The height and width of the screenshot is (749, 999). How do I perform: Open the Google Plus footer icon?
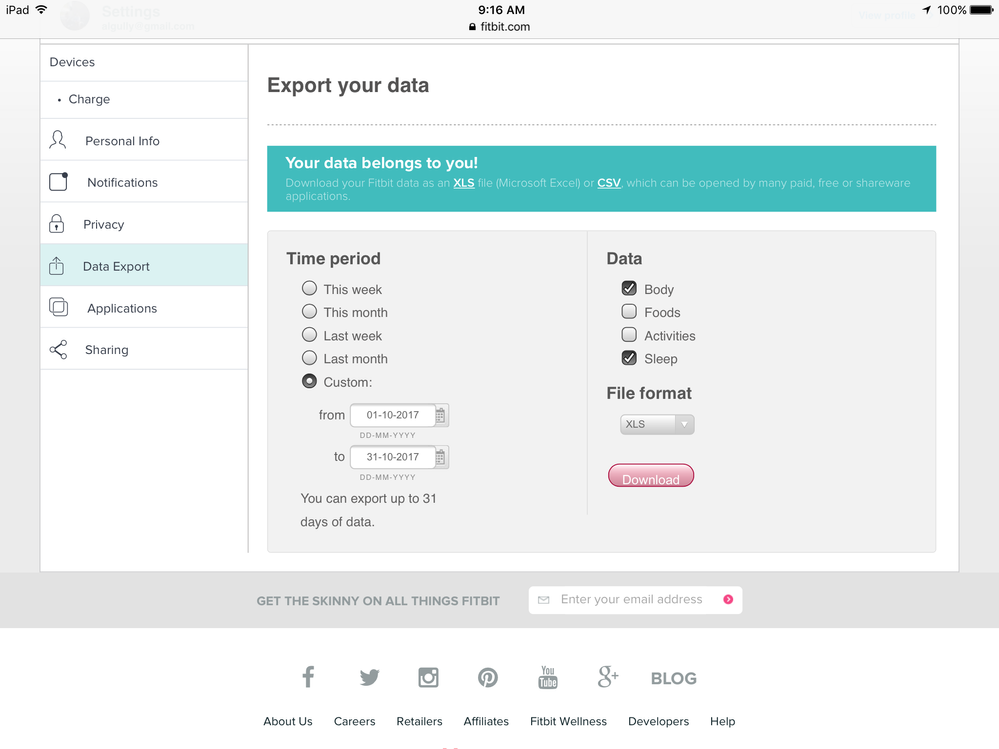[x=607, y=677]
